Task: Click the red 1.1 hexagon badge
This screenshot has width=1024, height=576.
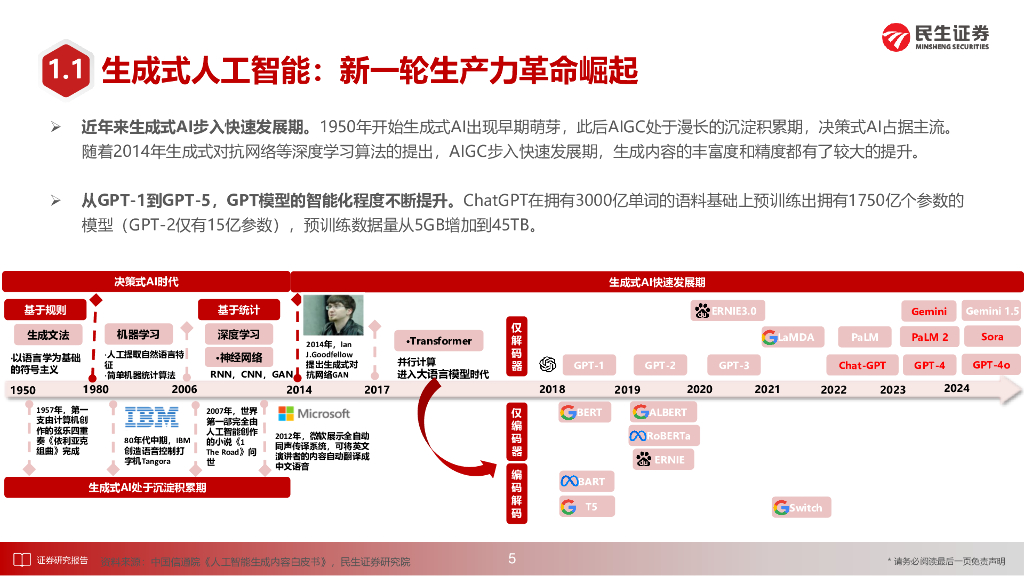Action: pyautogui.click(x=66, y=71)
